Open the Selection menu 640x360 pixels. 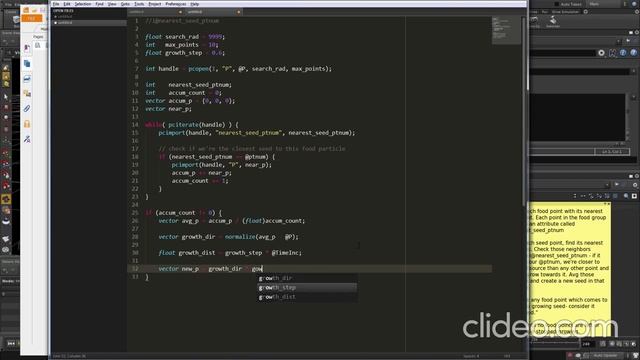tap(83, 4)
